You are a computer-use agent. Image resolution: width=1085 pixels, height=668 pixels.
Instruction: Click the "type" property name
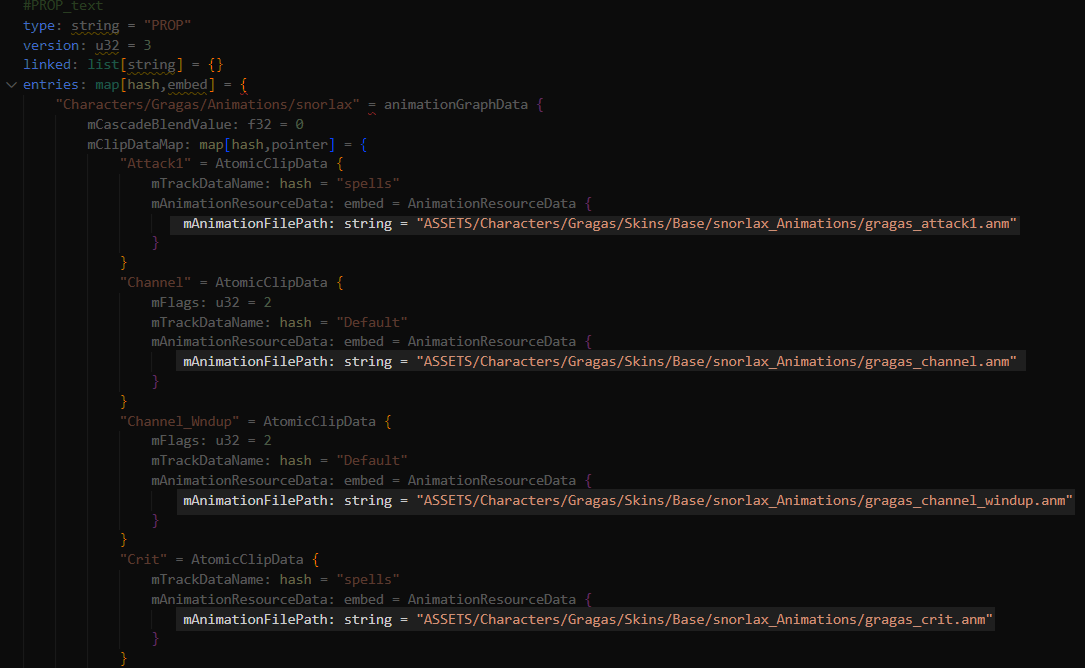pos(39,26)
